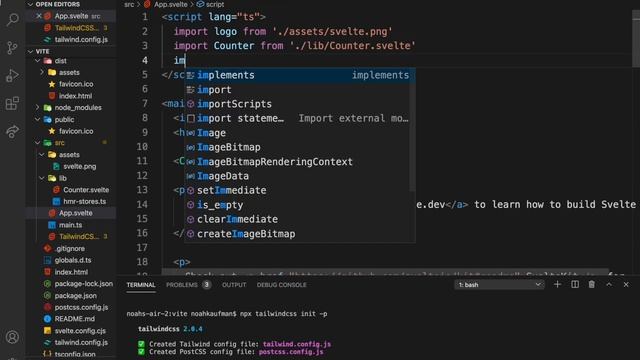
Task: Open globals.d.ts file
Action: tap(73, 260)
